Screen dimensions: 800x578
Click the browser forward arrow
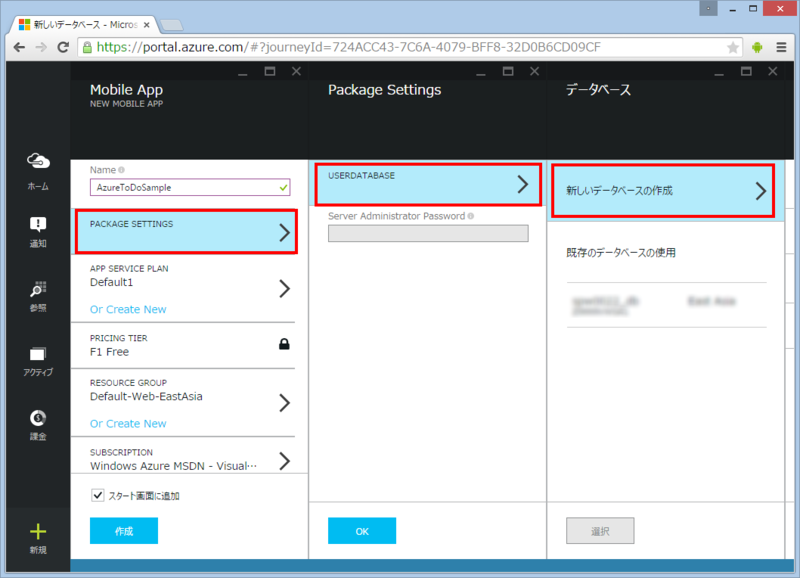pos(41,47)
